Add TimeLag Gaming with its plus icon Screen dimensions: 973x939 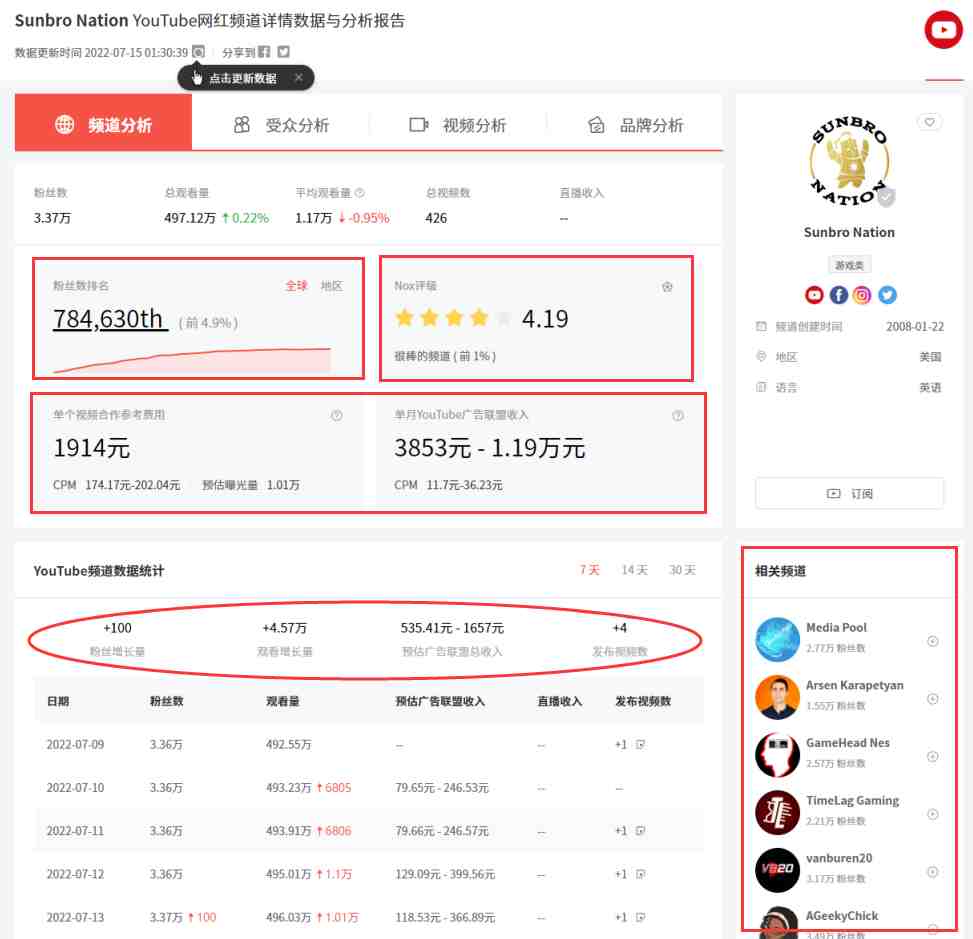932,814
